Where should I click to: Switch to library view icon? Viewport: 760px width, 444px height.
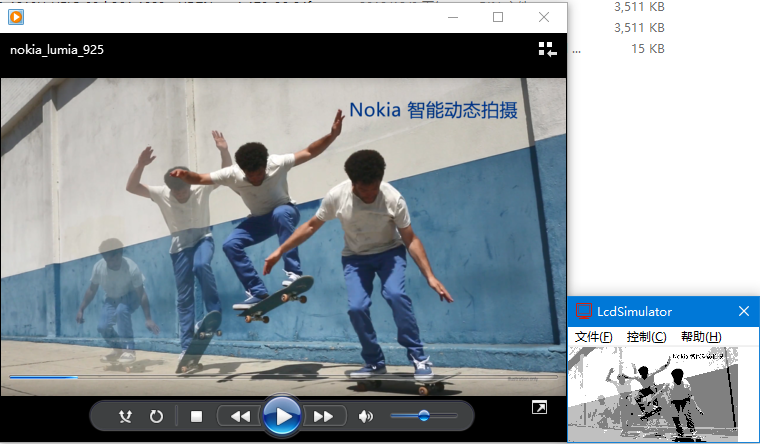(548, 49)
